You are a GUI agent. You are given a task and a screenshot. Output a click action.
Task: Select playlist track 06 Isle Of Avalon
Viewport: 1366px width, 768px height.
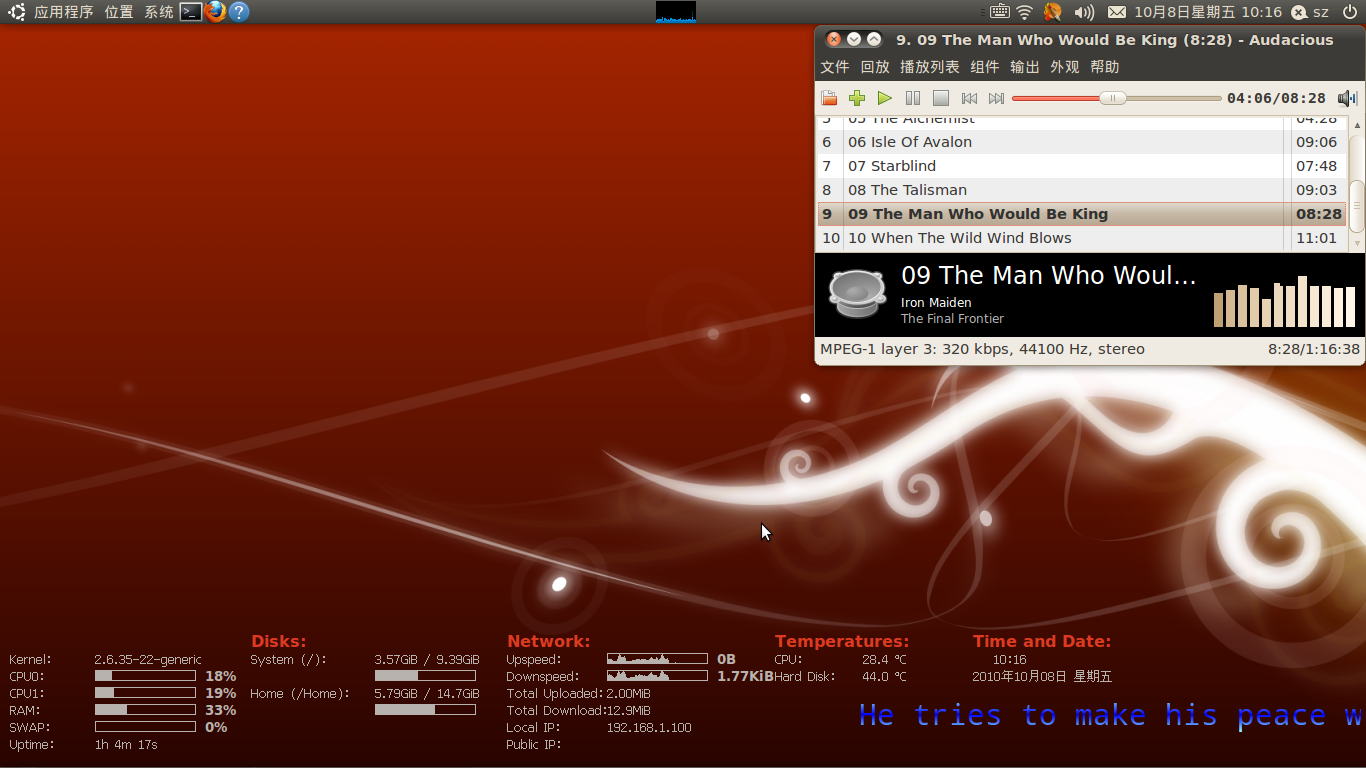(x=1082, y=142)
